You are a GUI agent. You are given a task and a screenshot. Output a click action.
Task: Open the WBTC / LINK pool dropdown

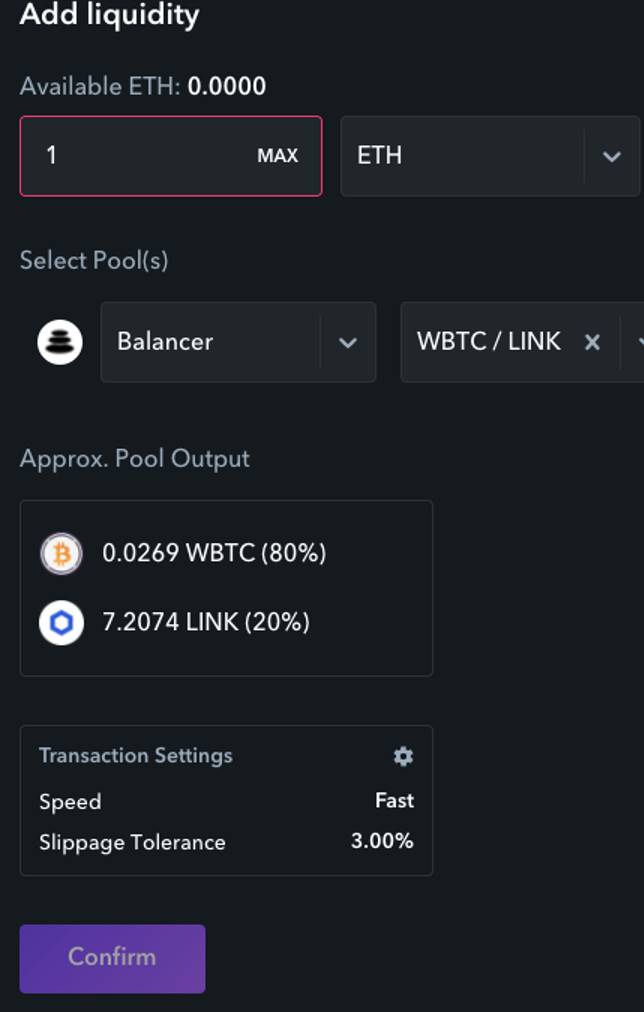pyautogui.click(x=522, y=342)
